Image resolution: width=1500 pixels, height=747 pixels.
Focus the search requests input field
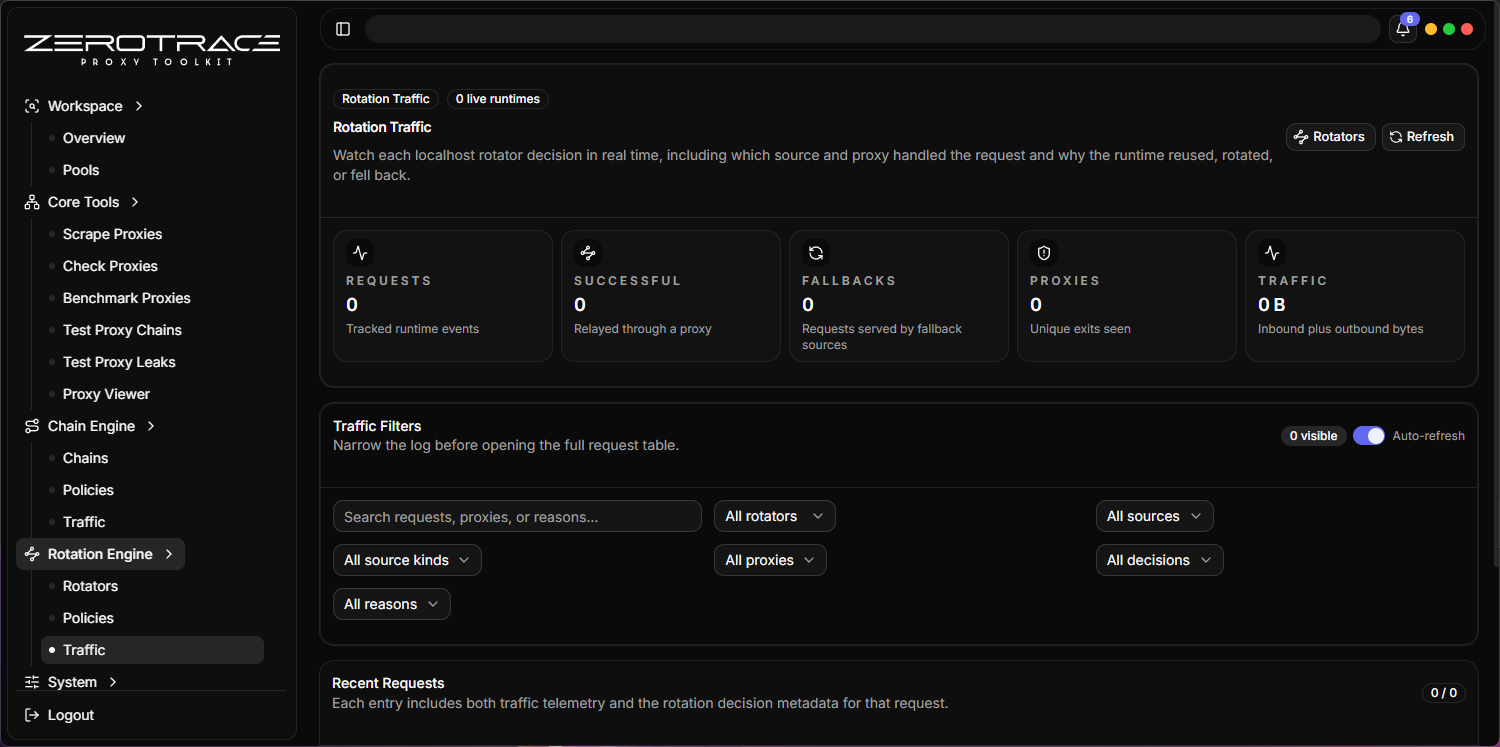point(517,516)
